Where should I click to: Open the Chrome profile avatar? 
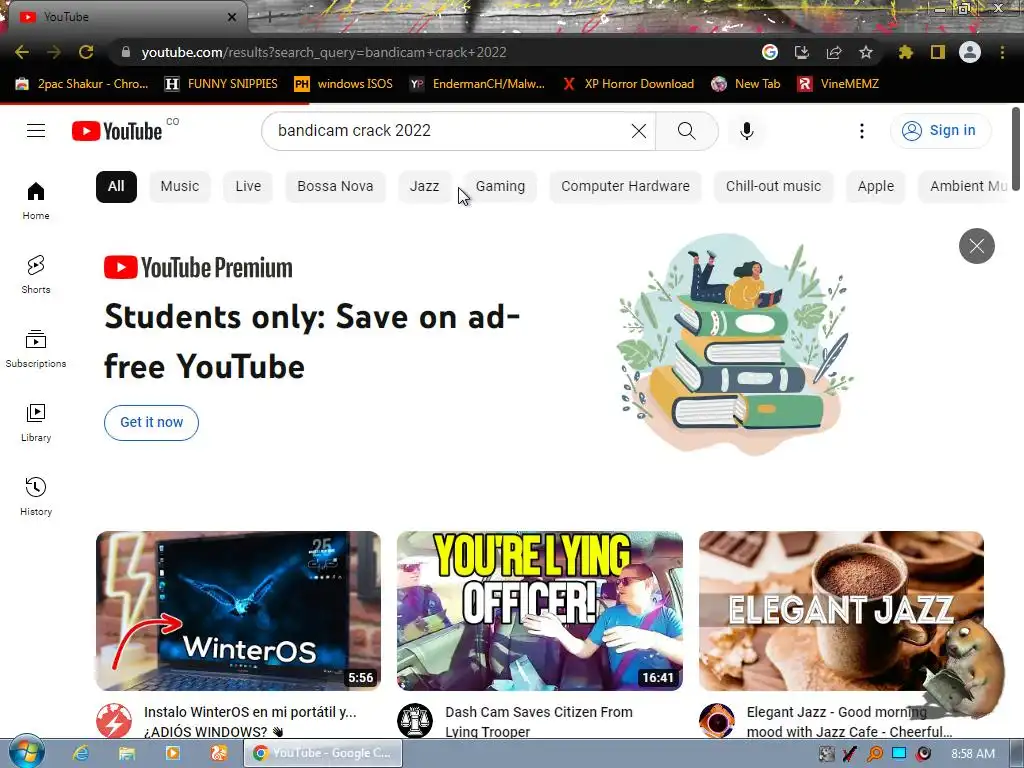969,52
